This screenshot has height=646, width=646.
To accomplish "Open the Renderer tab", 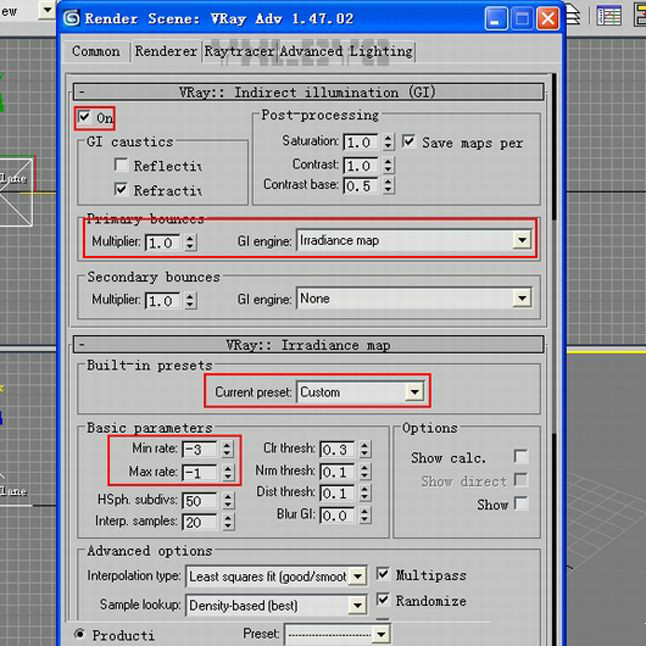I will coord(166,51).
